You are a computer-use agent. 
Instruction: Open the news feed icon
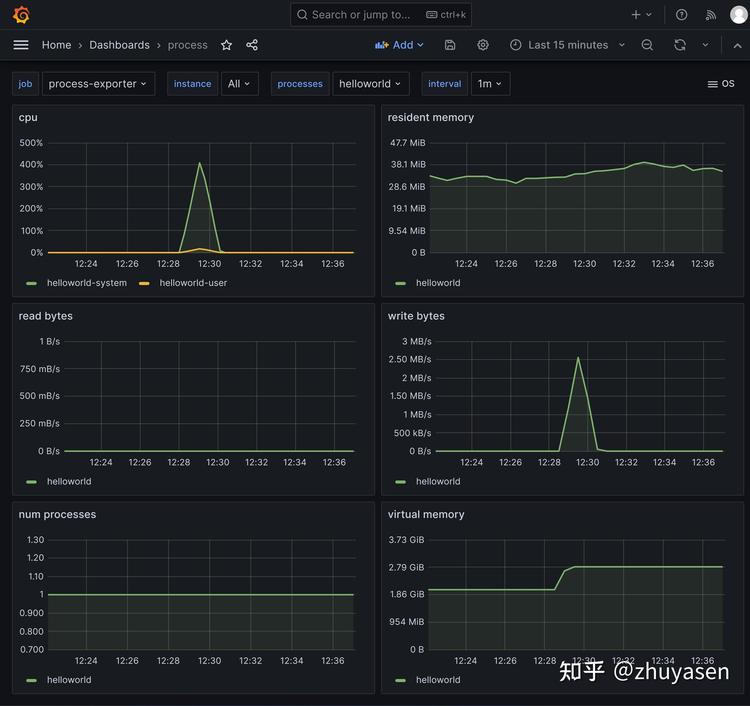[x=711, y=15]
